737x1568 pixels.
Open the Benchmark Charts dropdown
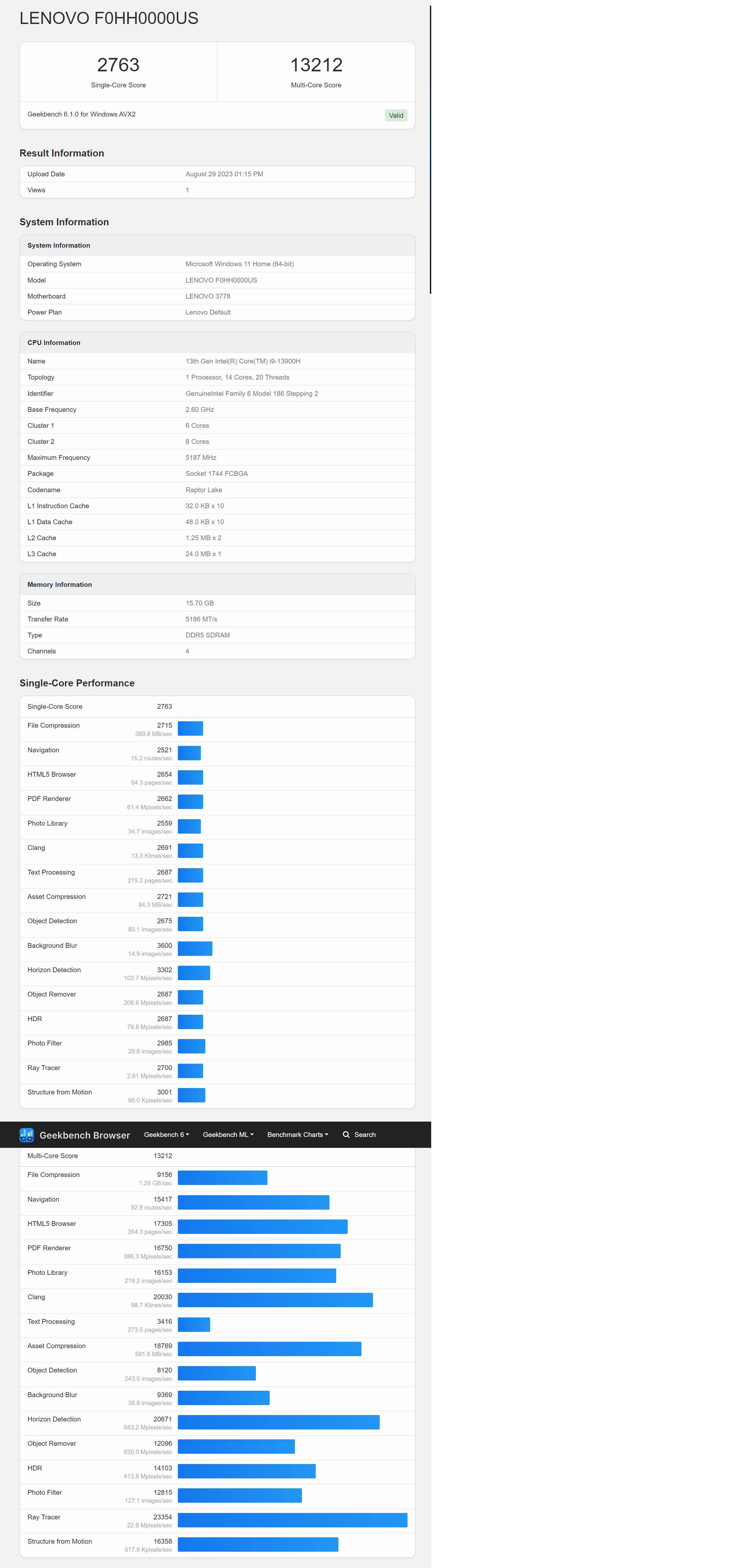click(x=297, y=1135)
